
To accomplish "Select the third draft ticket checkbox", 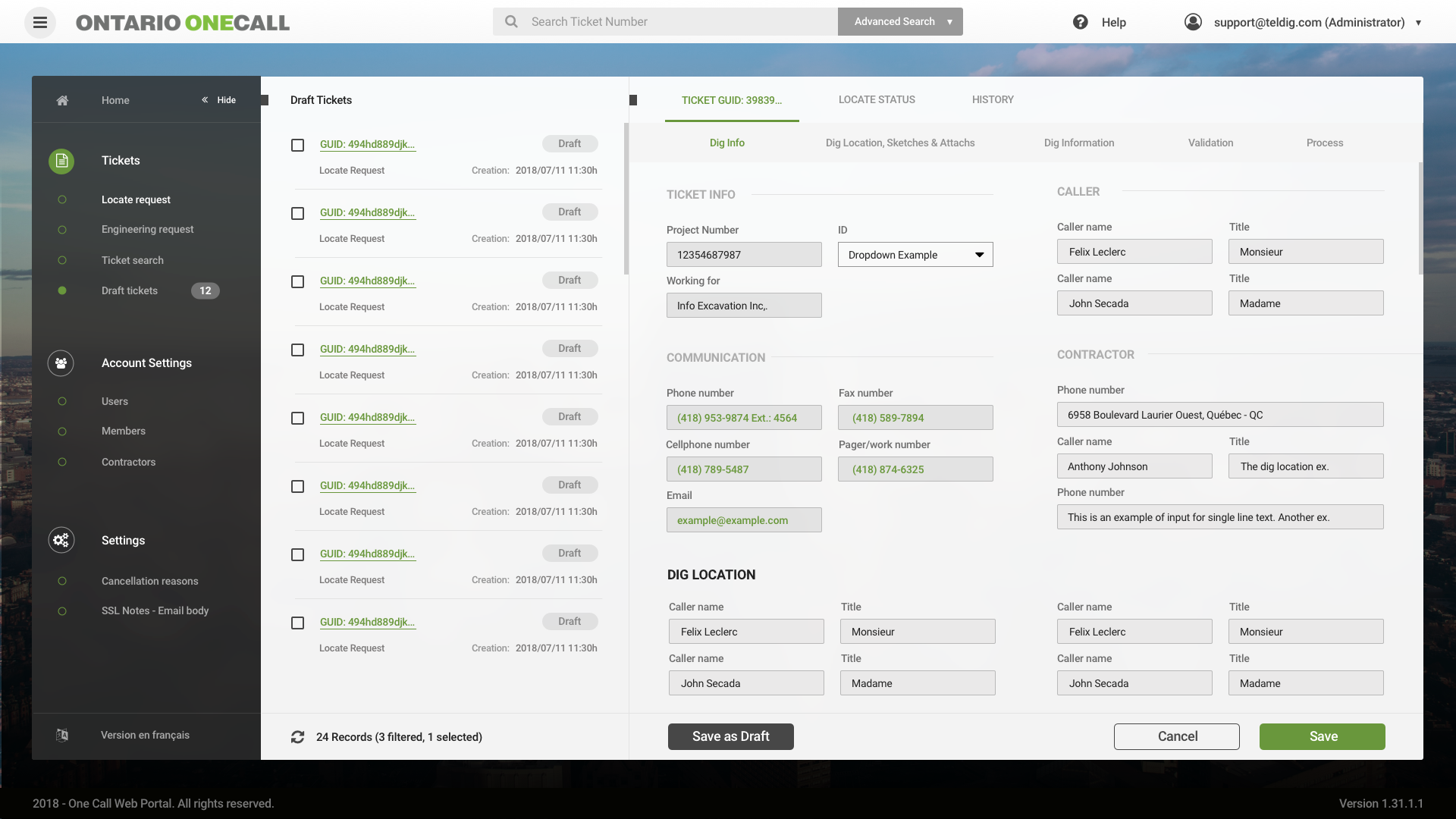I will pos(298,281).
